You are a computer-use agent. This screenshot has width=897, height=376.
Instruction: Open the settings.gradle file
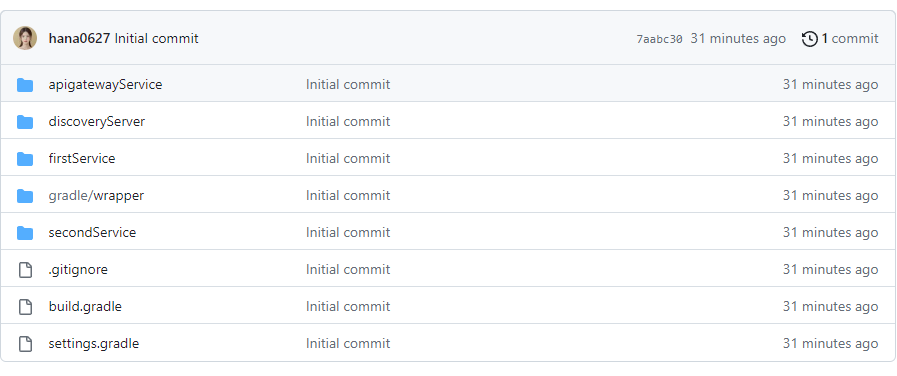tap(94, 343)
